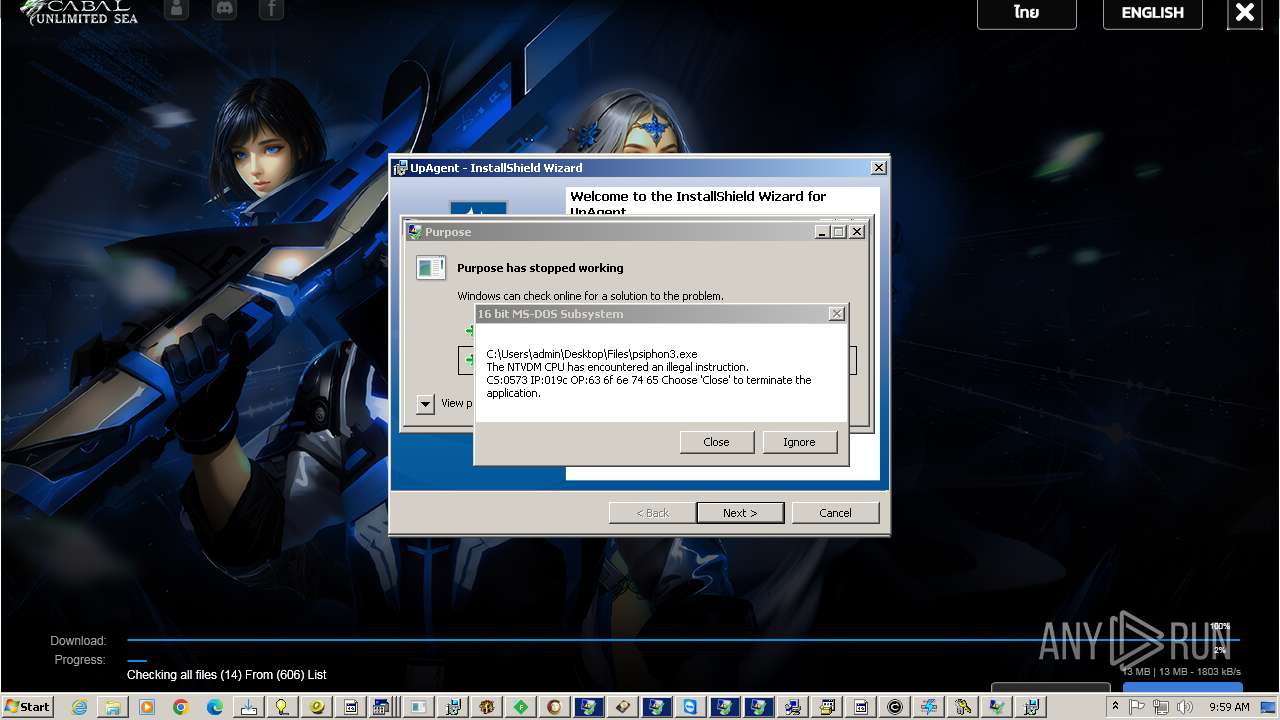Switch to the lightbulb taskbar app

click(283, 707)
